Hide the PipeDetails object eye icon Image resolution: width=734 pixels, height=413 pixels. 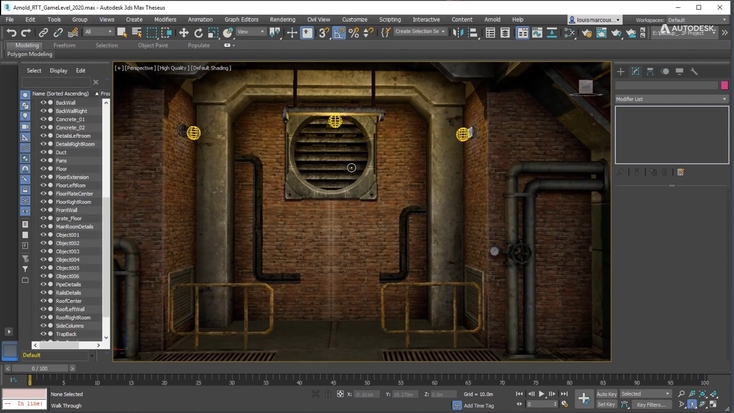[x=43, y=284]
